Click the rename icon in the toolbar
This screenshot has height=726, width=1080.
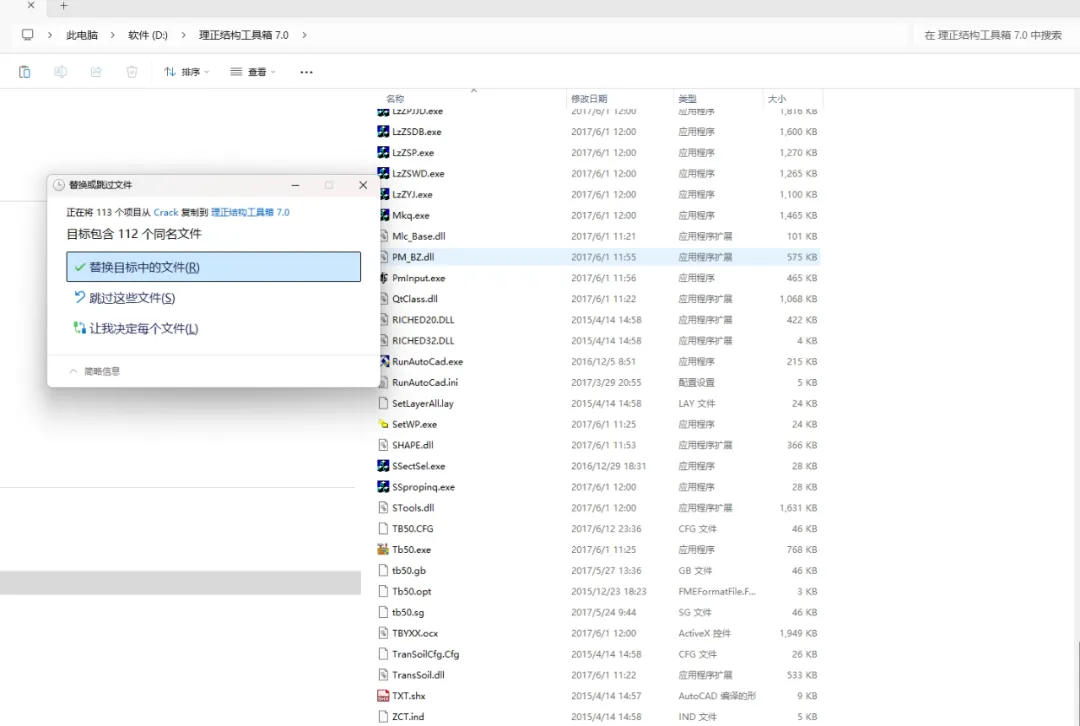(61, 72)
